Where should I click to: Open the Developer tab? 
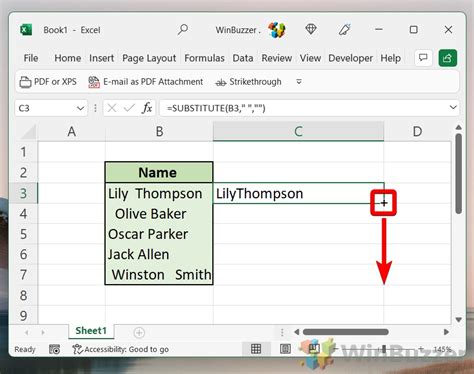tap(350, 58)
